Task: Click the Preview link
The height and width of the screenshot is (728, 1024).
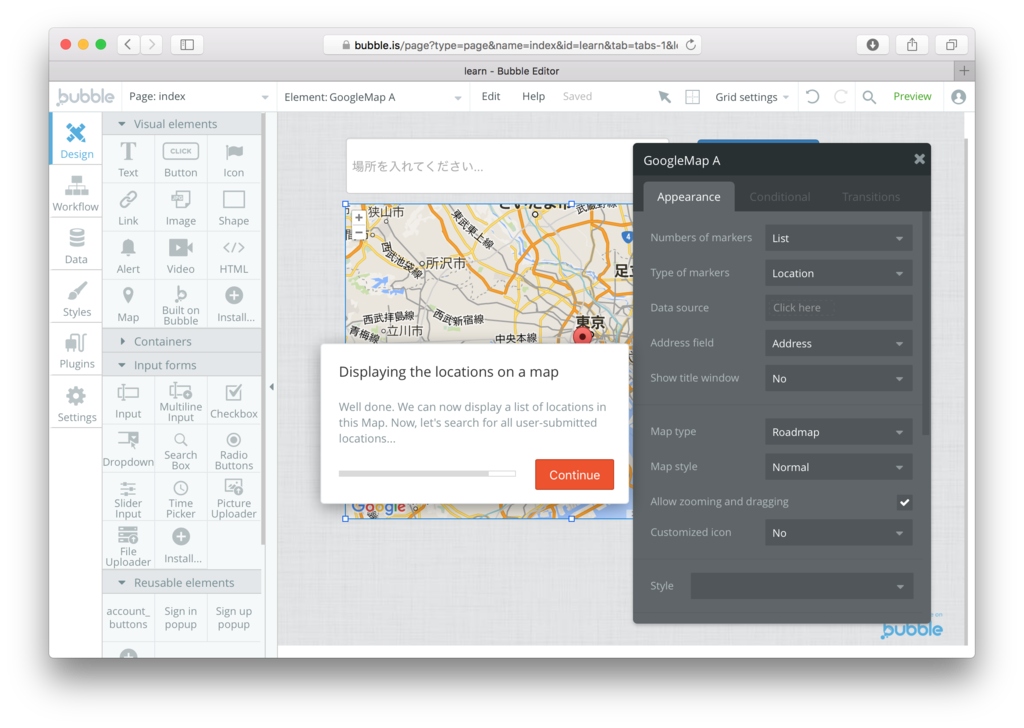Action: click(912, 97)
